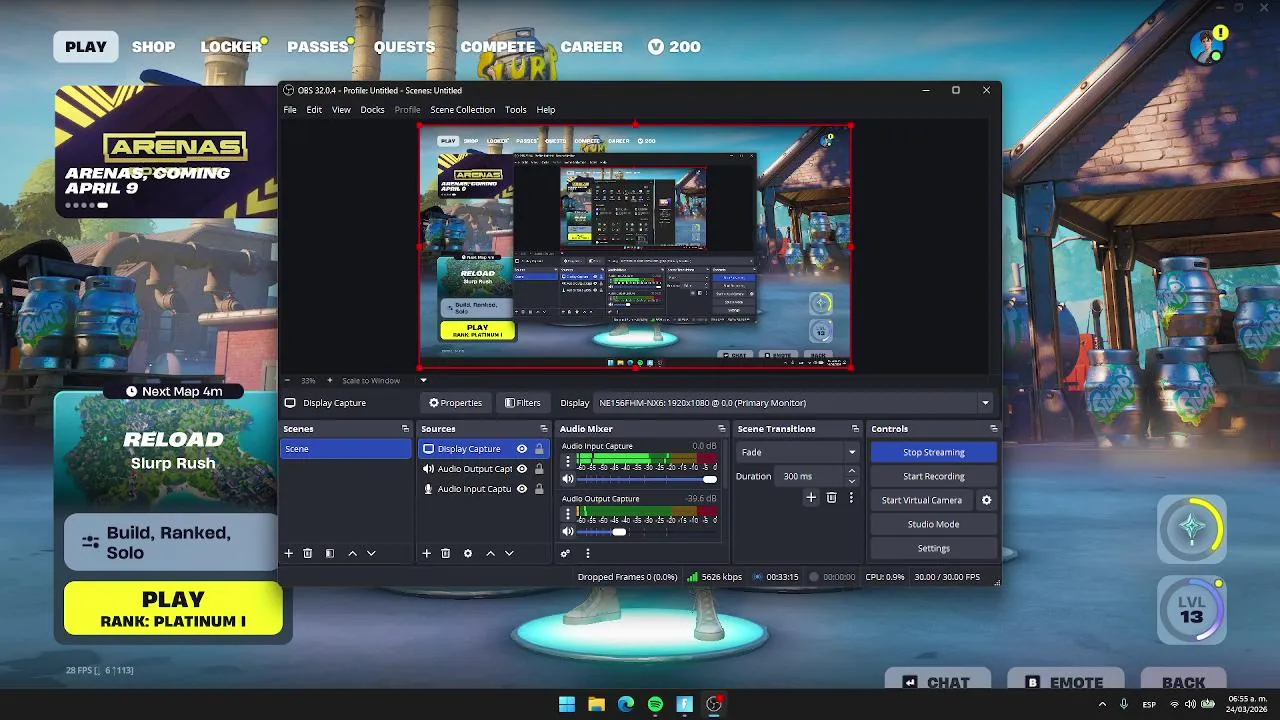This screenshot has height=720, width=1280.
Task: Click Stop Streaming button
Action: (933, 452)
